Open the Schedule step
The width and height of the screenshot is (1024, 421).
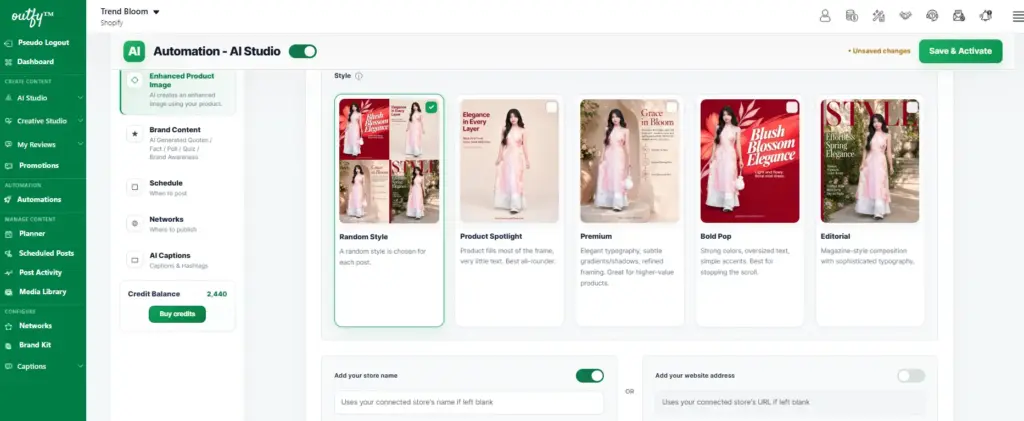[178, 187]
